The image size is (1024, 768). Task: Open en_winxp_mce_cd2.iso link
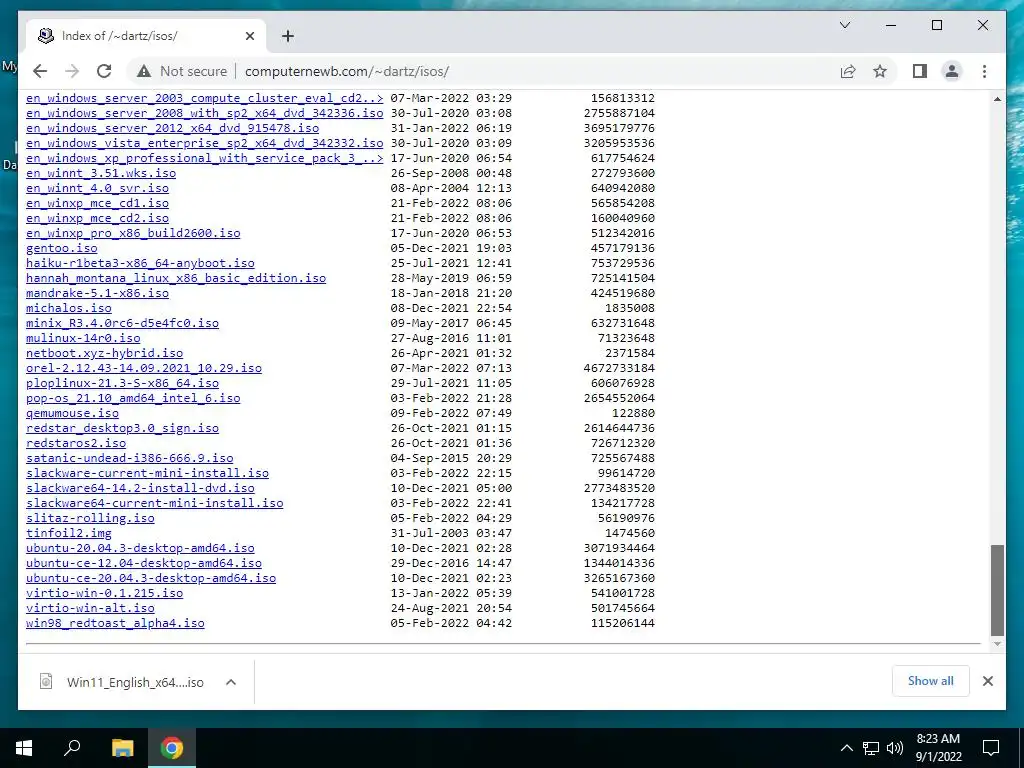97,218
